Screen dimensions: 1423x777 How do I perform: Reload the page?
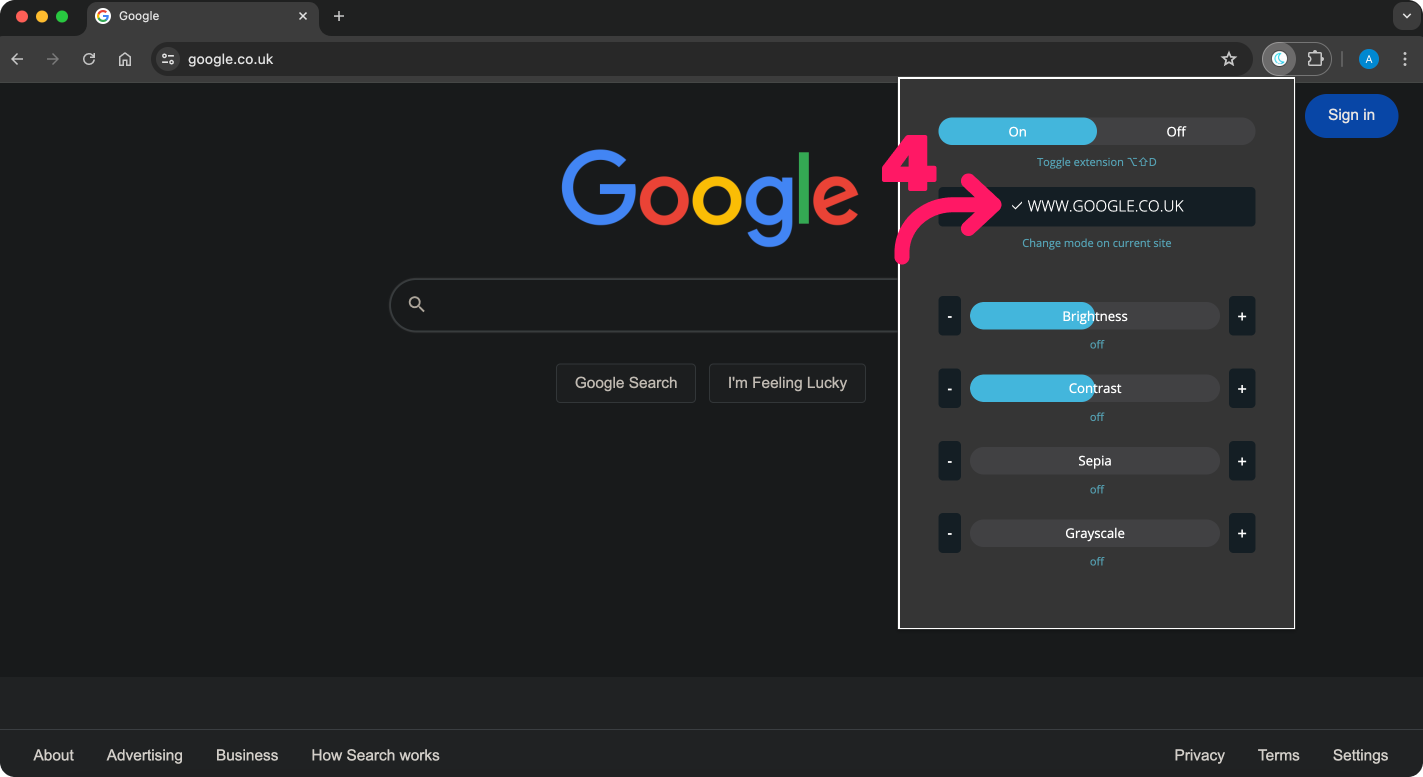pyautogui.click(x=89, y=59)
